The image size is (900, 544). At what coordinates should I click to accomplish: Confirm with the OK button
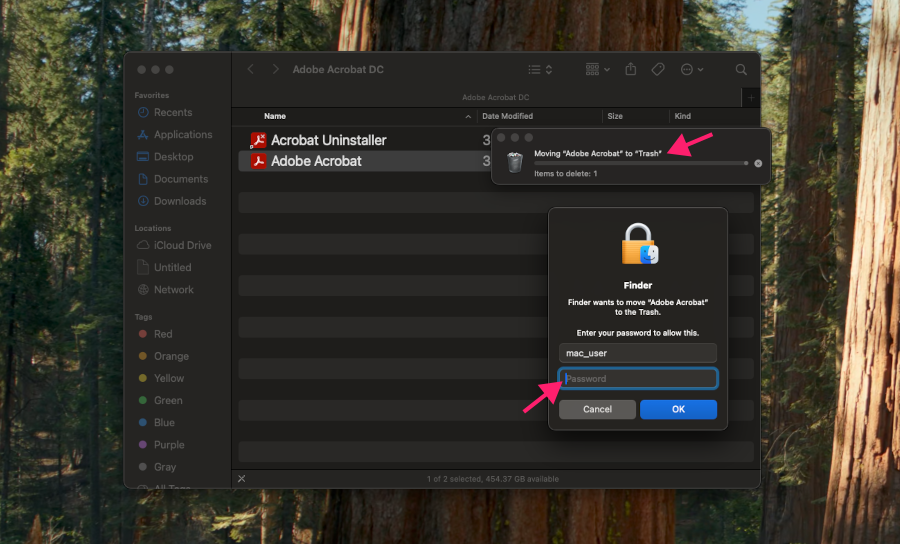click(x=678, y=409)
